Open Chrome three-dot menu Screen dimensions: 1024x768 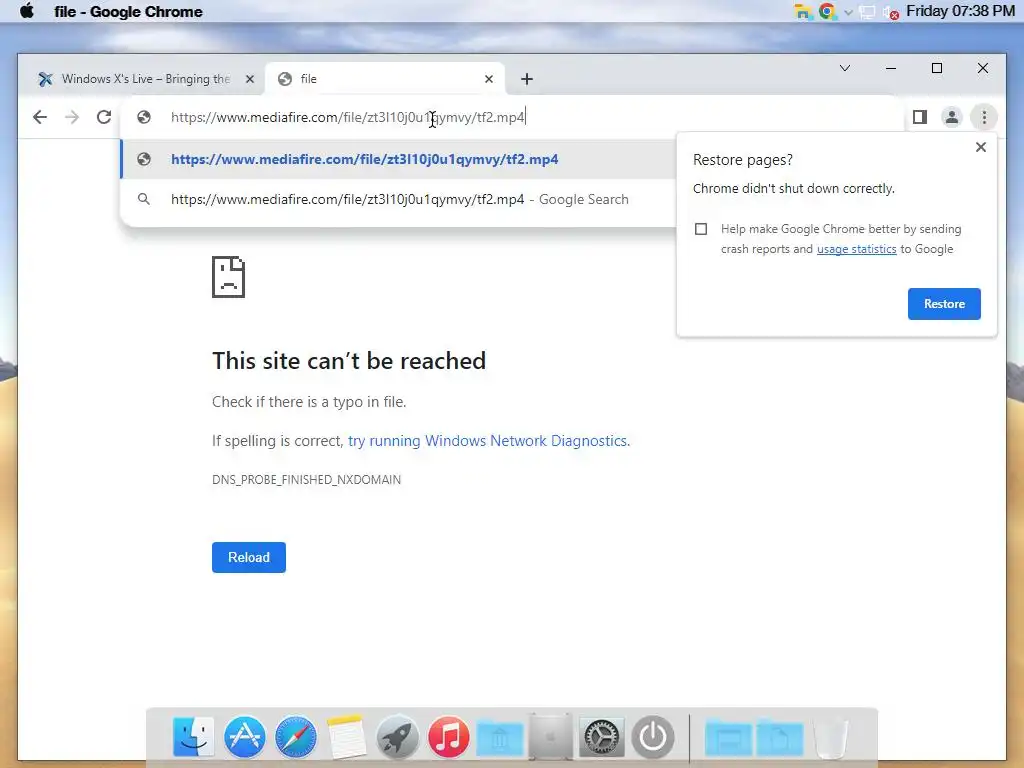[x=984, y=117]
